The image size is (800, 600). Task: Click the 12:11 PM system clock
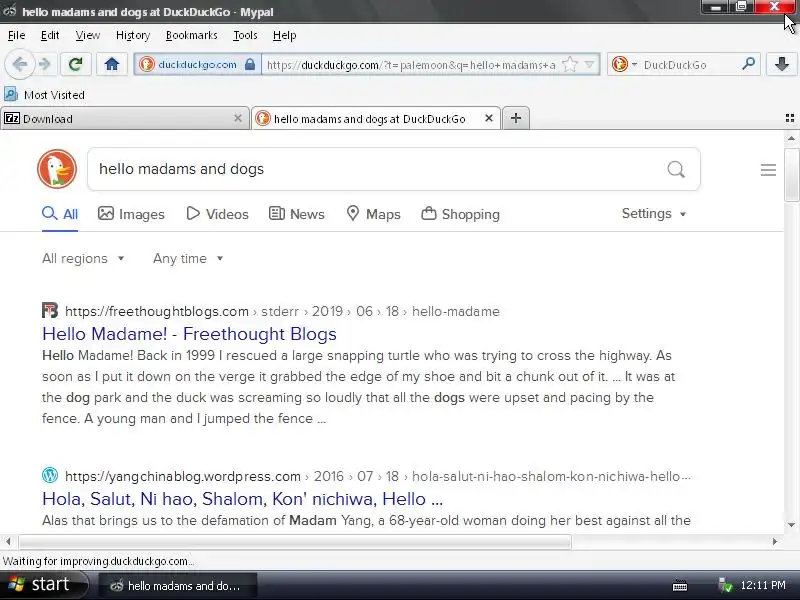tap(763, 585)
